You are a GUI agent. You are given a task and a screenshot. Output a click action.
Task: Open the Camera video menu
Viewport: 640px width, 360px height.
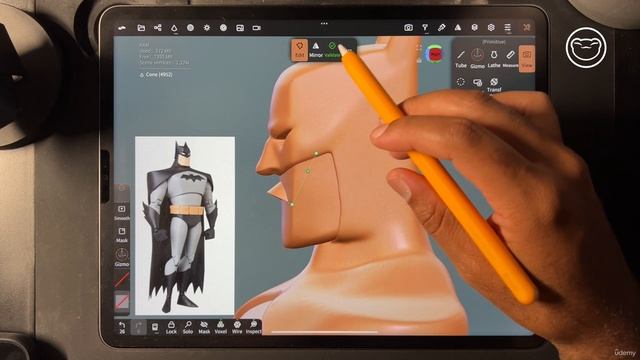point(256,28)
